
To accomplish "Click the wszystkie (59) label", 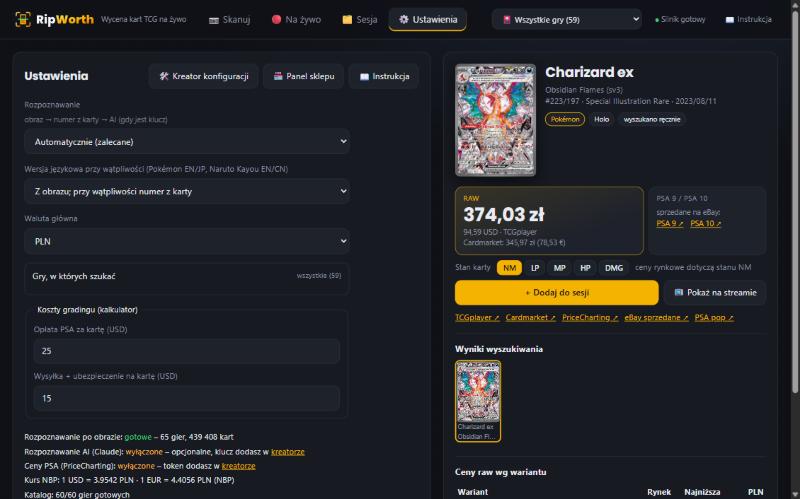I will tap(319, 276).
